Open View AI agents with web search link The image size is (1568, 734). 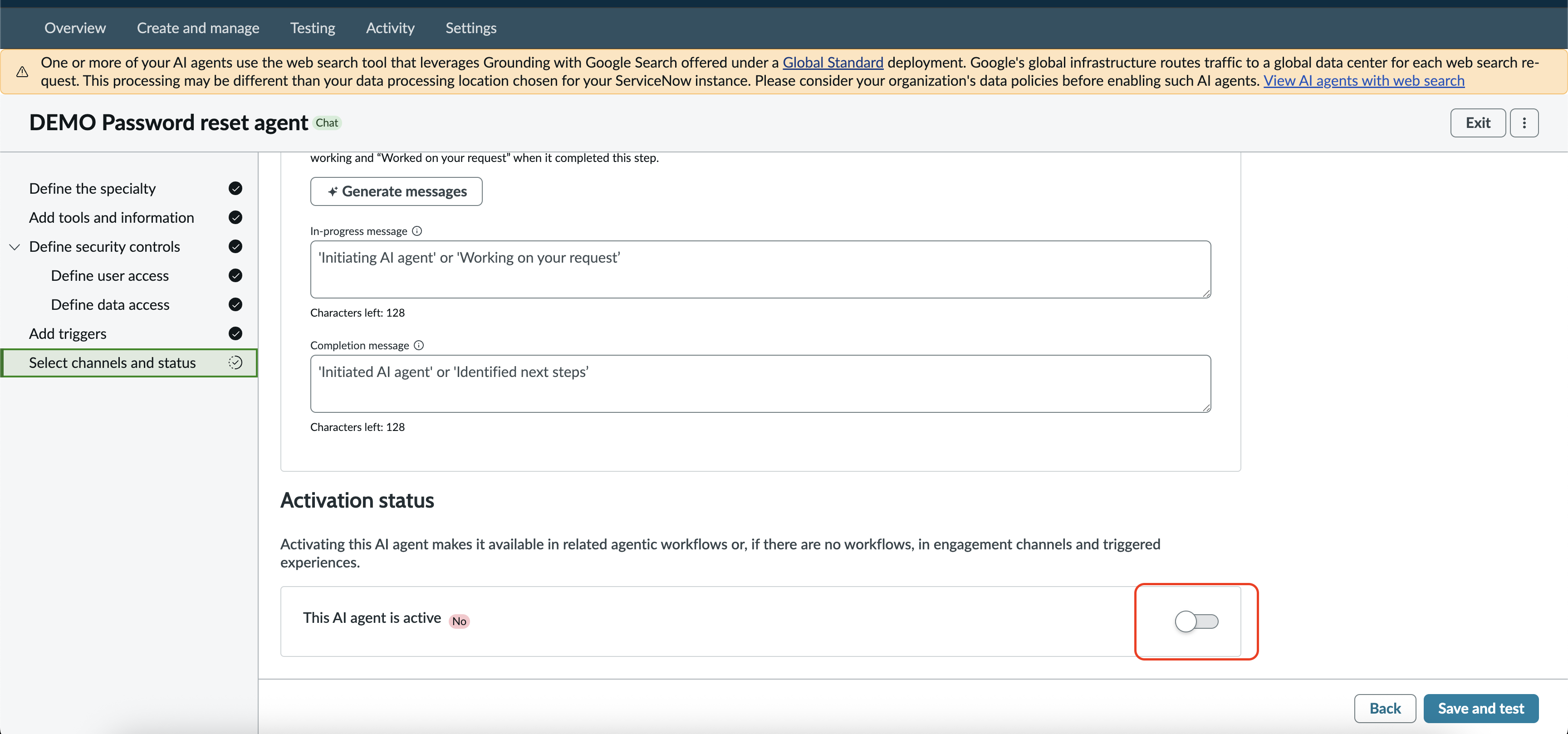(1363, 80)
